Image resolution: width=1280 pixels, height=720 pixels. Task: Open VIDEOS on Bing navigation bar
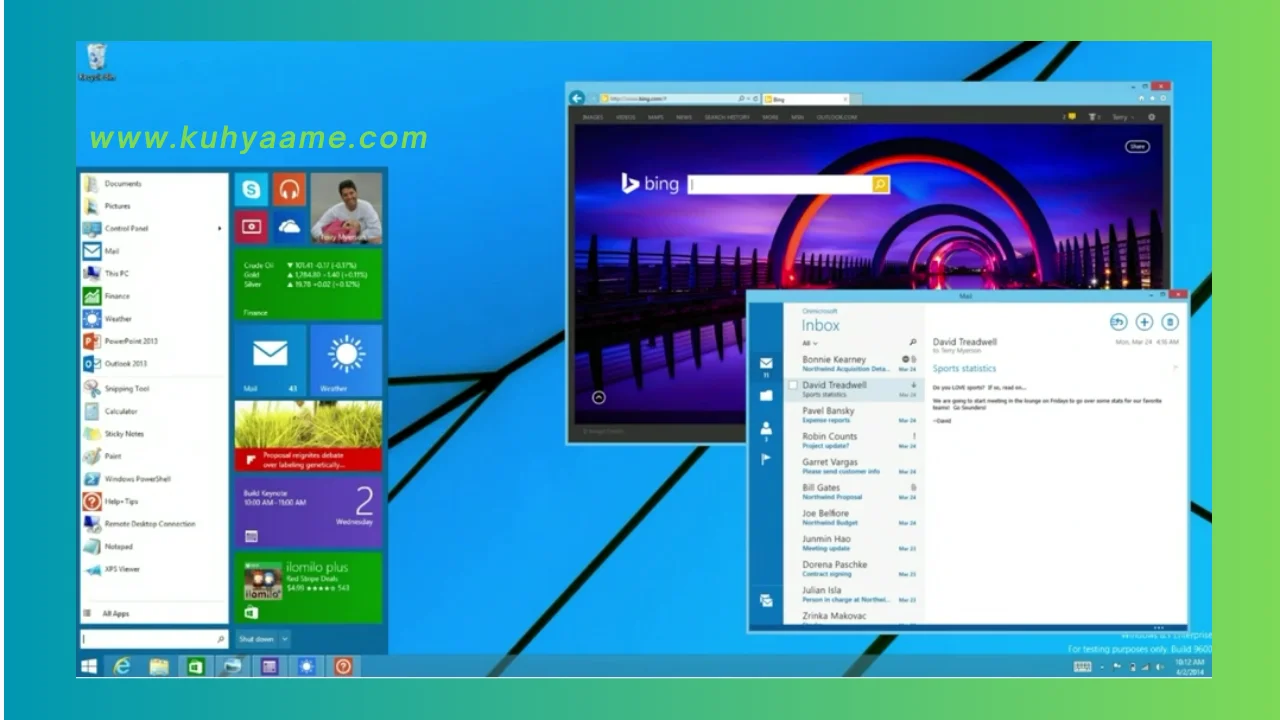click(625, 117)
